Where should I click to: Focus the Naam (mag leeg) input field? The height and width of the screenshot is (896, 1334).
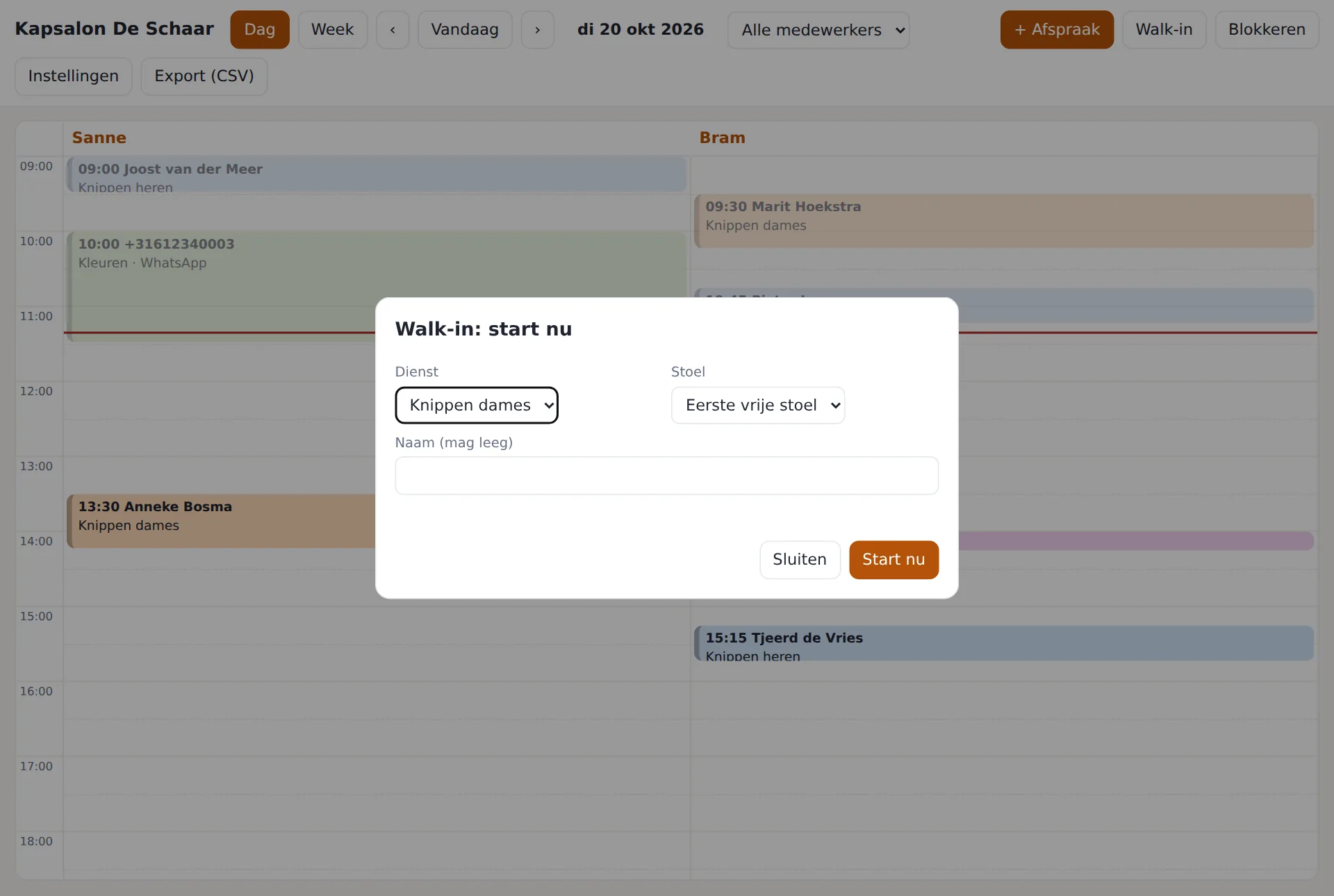[667, 476]
